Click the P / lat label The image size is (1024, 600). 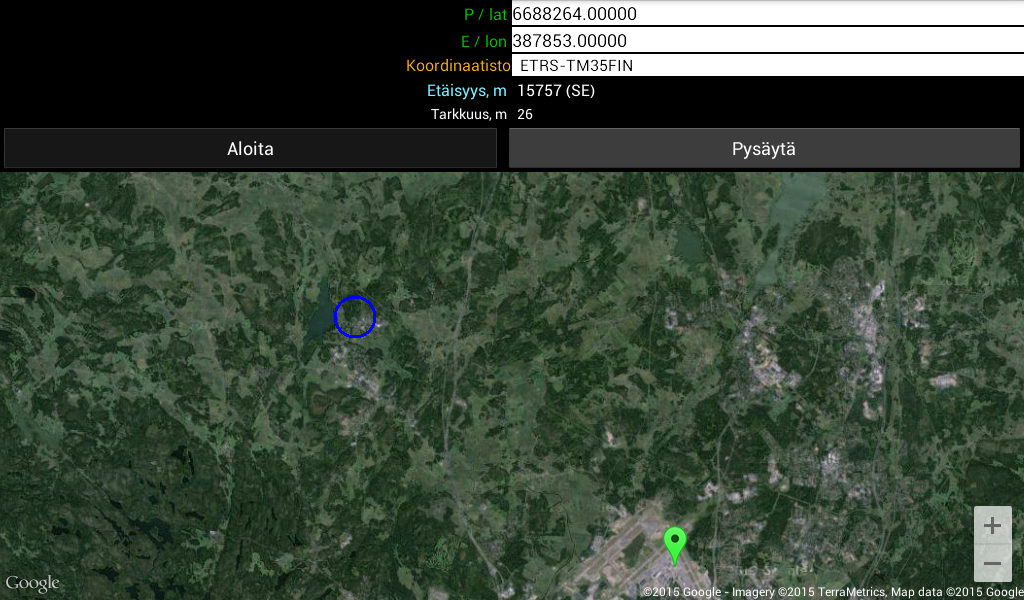point(485,14)
